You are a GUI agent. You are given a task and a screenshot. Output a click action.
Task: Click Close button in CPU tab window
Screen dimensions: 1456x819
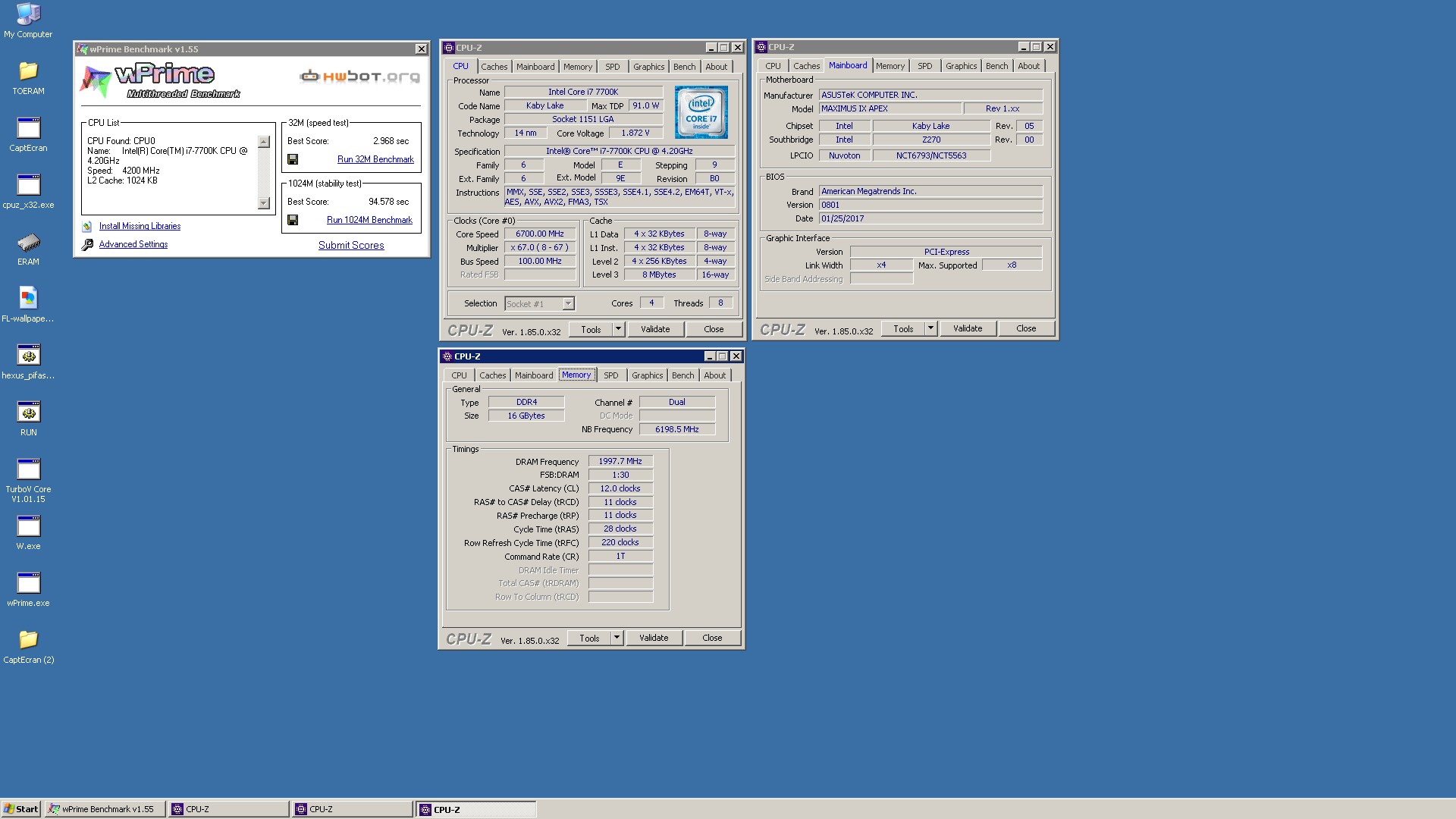point(714,329)
